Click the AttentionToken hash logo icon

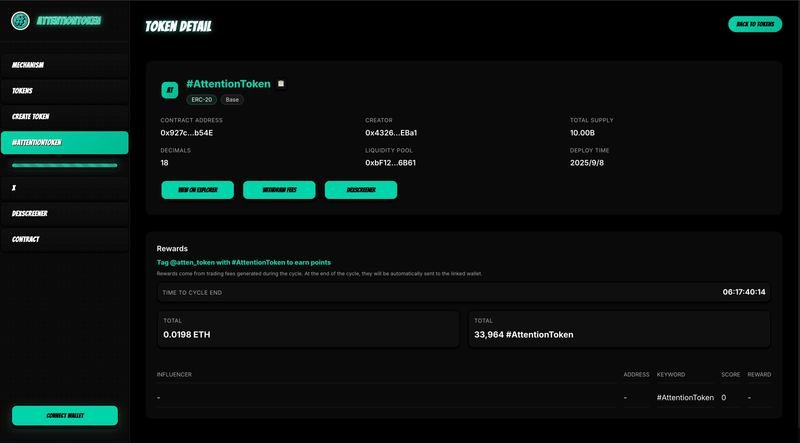coord(20,21)
